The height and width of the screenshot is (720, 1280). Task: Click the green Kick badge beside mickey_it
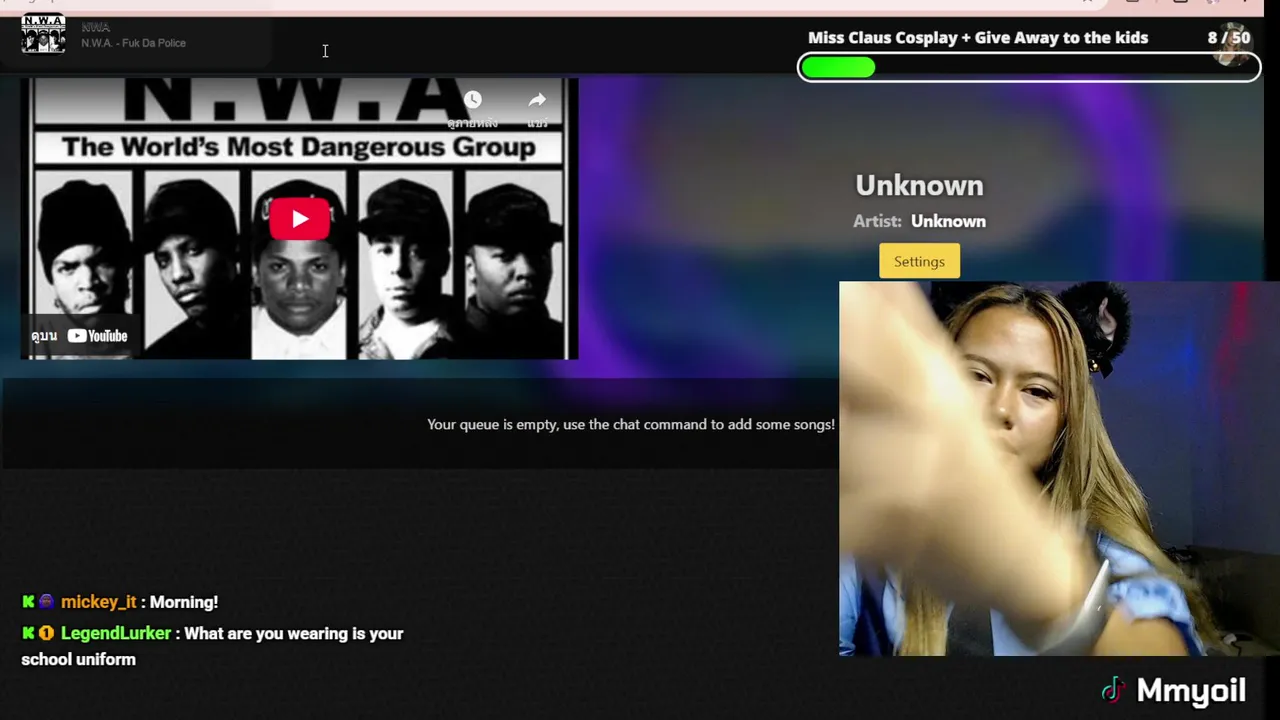[x=28, y=602]
